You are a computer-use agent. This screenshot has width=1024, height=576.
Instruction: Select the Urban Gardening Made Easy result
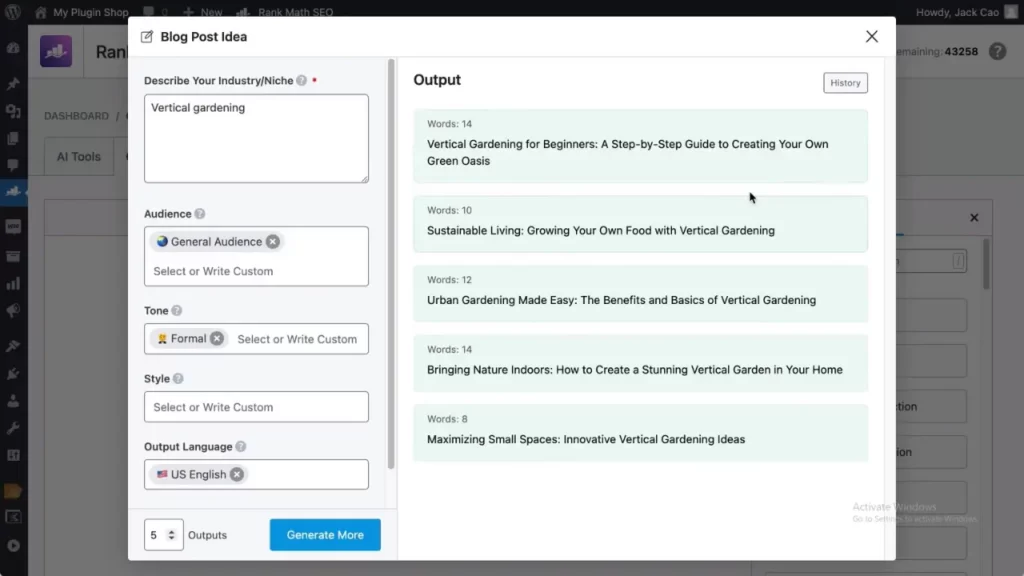(x=640, y=293)
